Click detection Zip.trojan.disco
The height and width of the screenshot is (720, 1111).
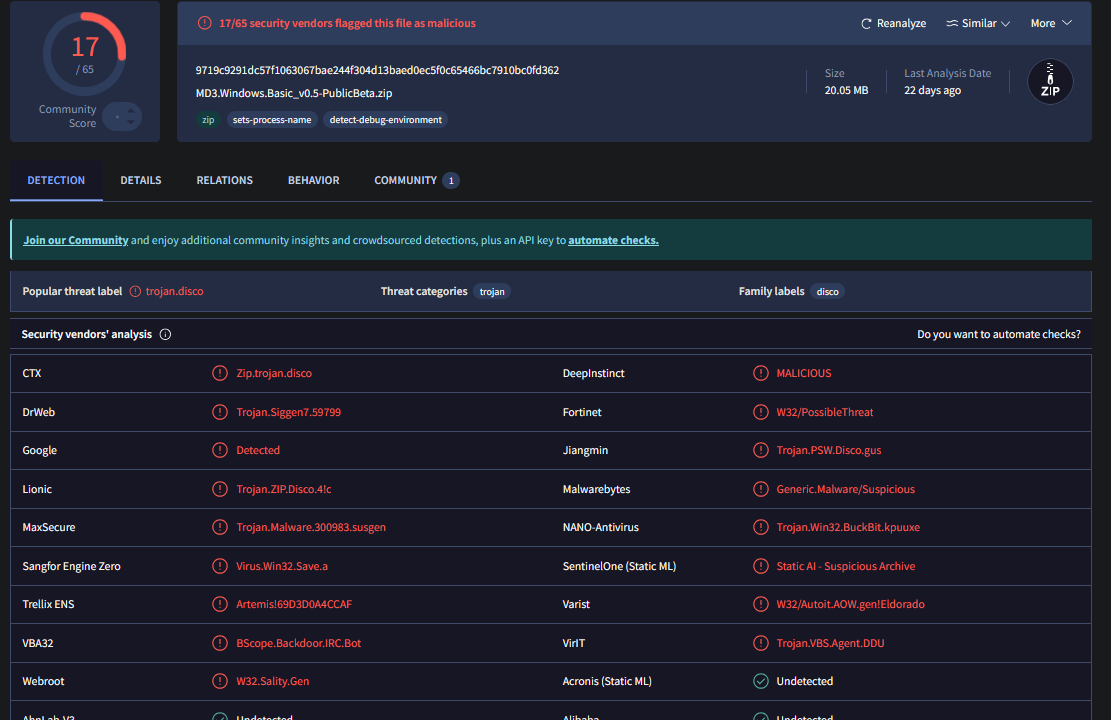[x=274, y=373]
